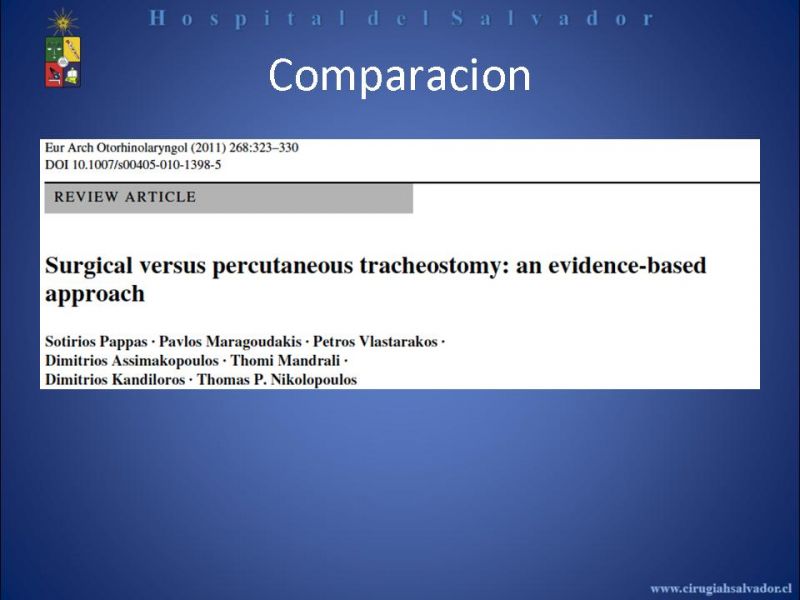Open the www.cirugiahsalvador.cl link

[720, 588]
